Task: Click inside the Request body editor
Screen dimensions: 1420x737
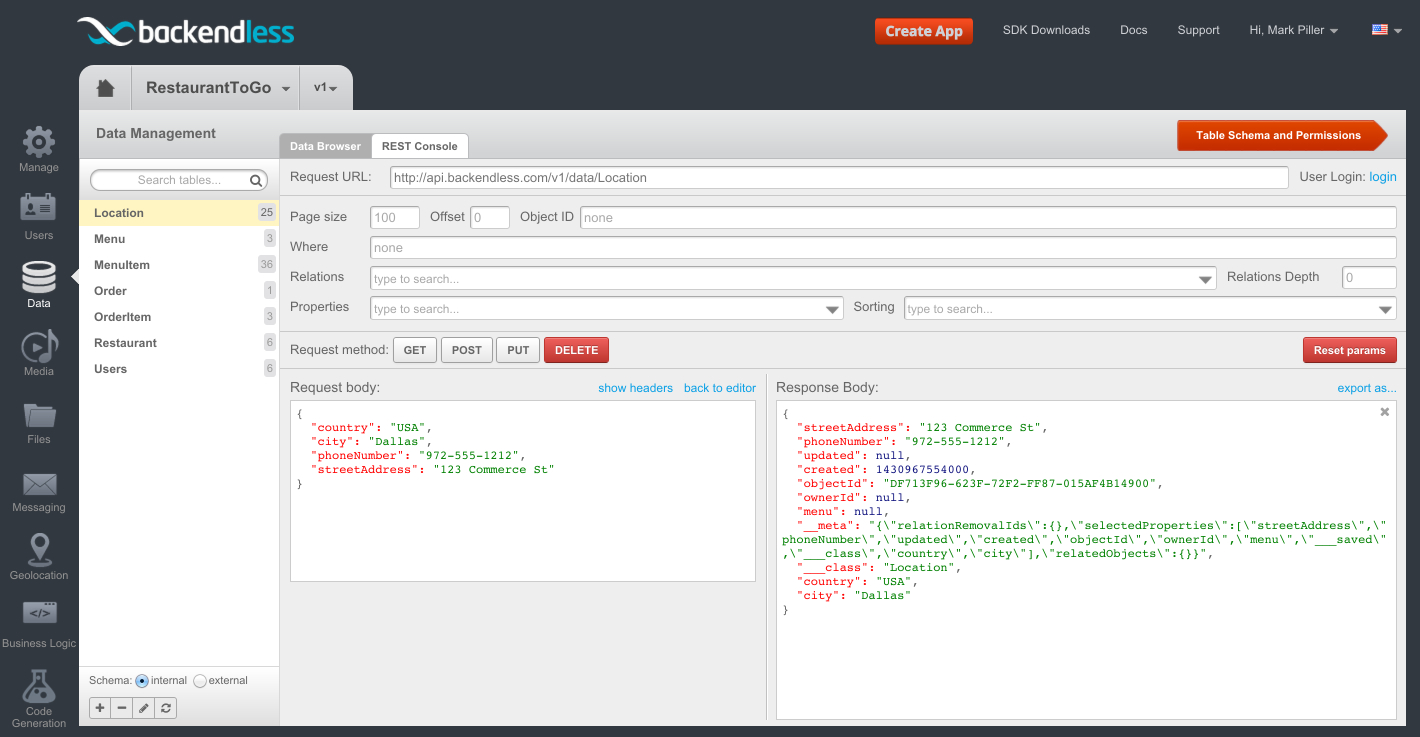Action: pos(523,491)
